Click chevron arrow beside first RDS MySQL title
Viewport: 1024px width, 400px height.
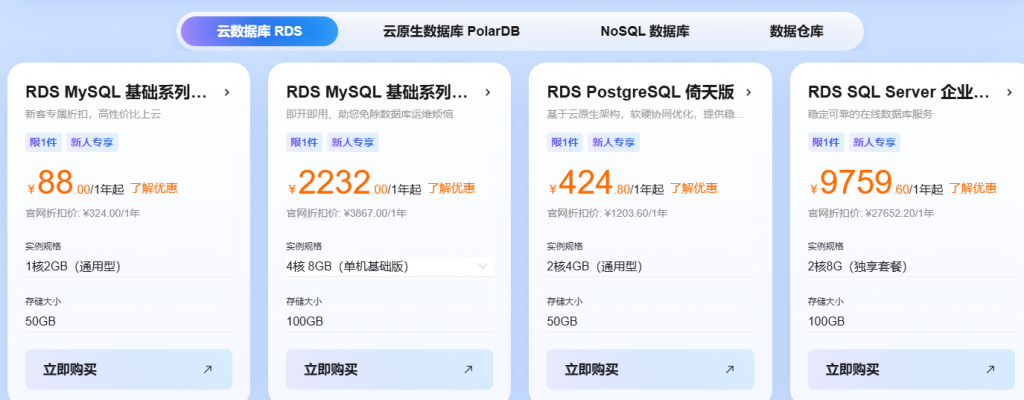227,93
